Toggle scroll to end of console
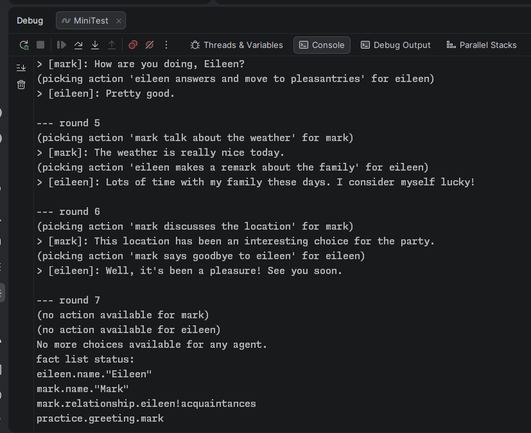This screenshot has width=531, height=433. [x=21, y=68]
